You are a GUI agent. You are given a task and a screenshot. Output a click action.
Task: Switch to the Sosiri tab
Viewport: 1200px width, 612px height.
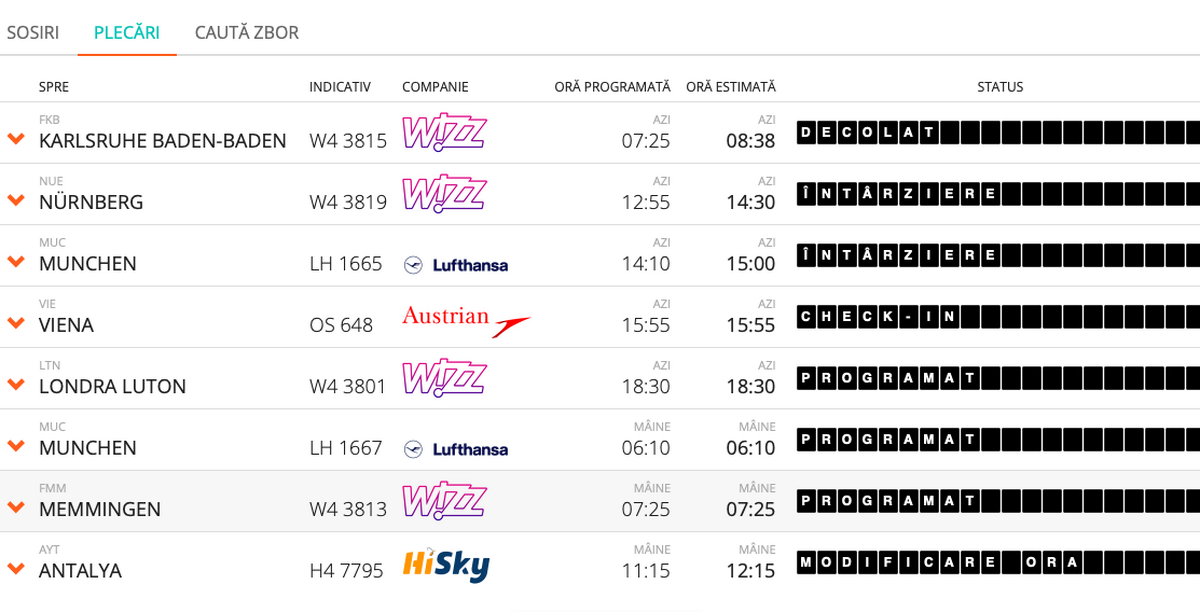(x=33, y=33)
